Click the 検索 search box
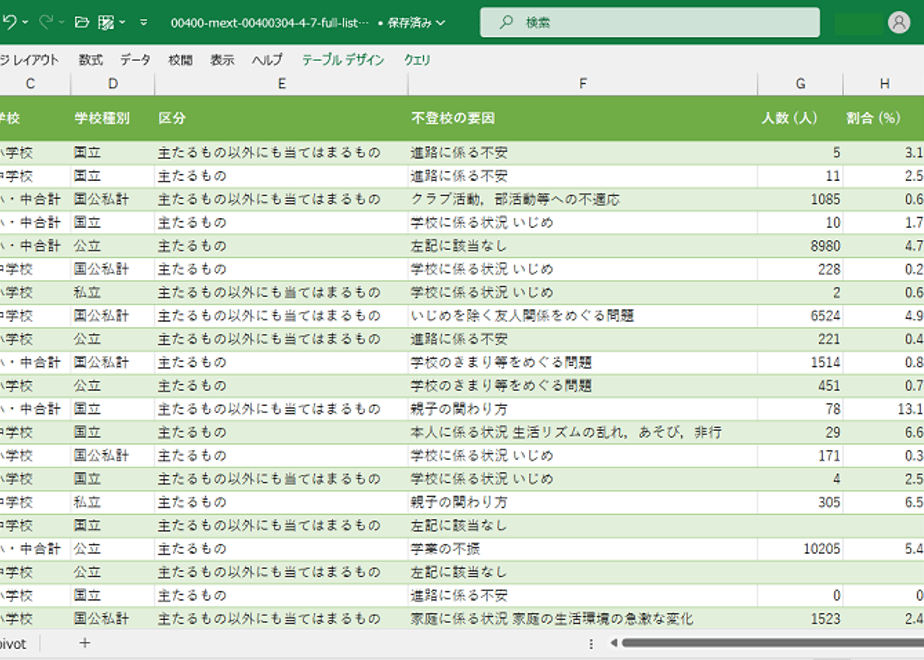 pos(649,22)
